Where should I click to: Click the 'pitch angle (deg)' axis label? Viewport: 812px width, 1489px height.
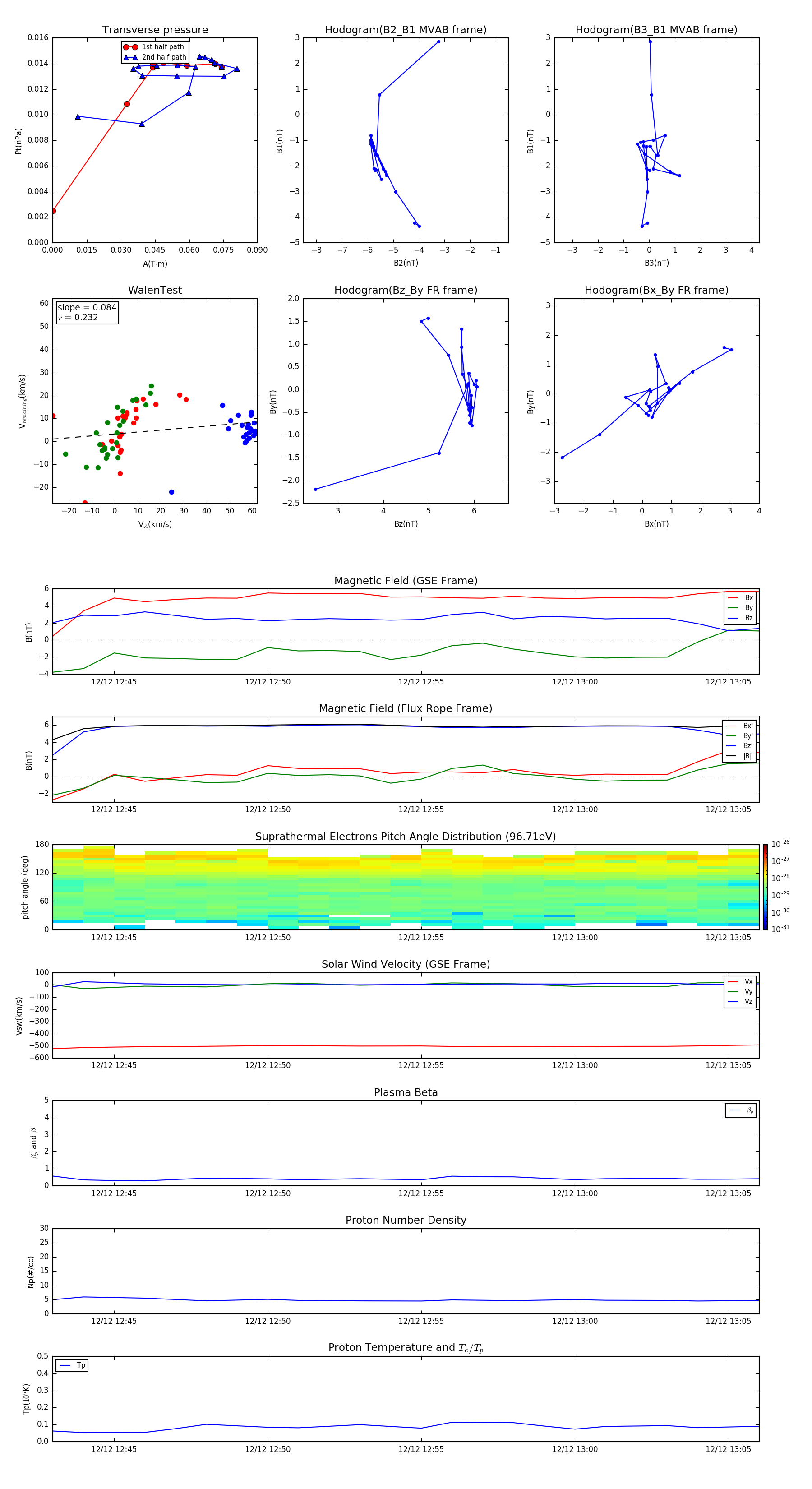pyautogui.click(x=25, y=887)
